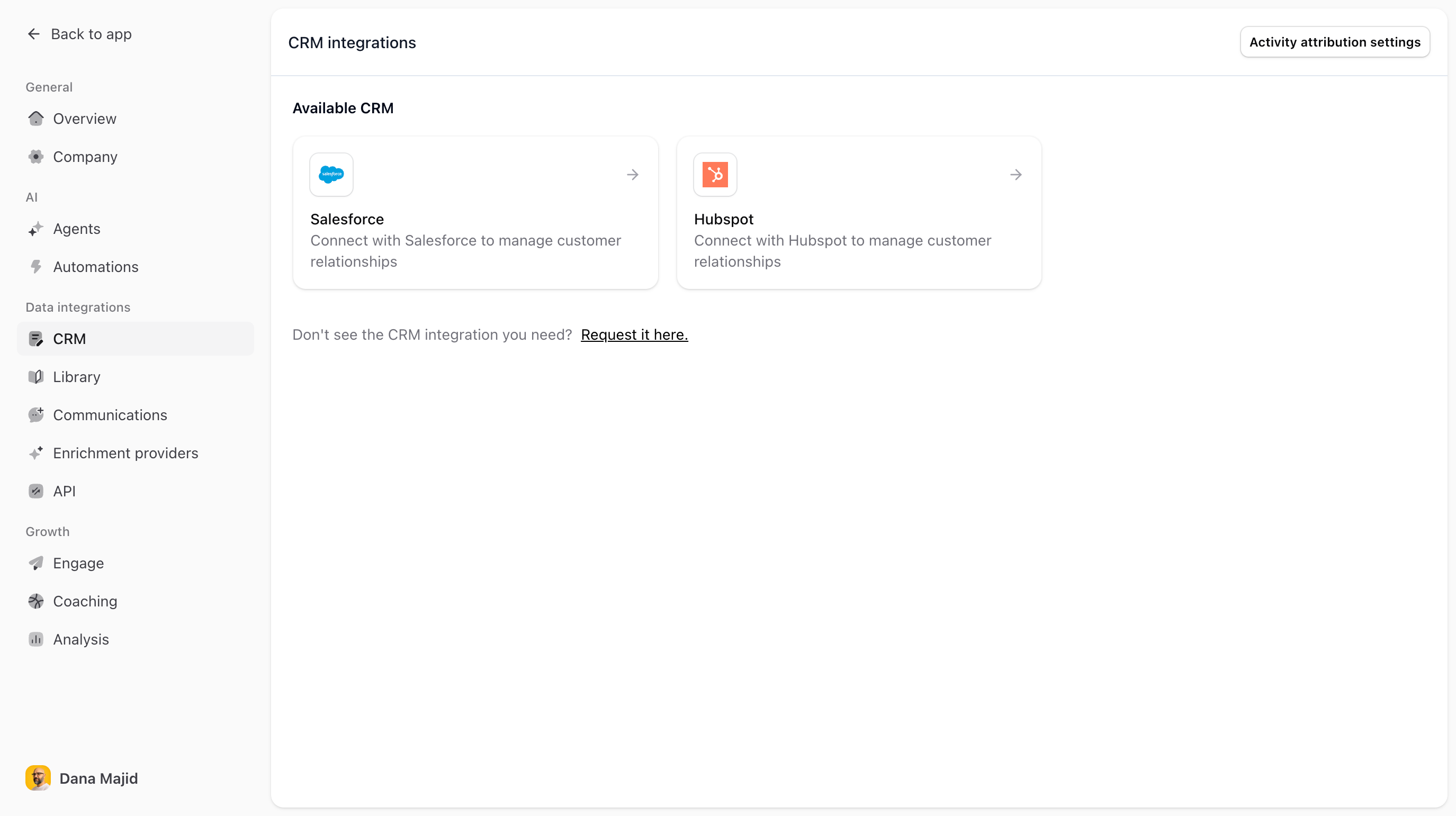The image size is (1456, 816).
Task: Click the Analysis bar chart icon
Action: [x=35, y=640]
